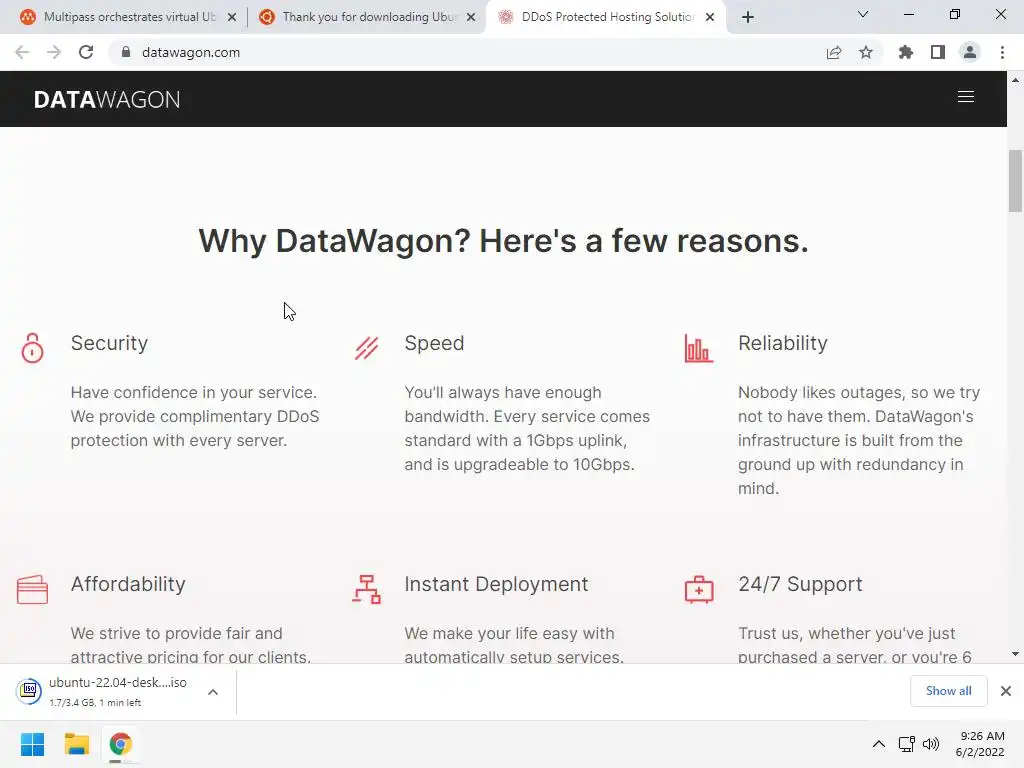The height and width of the screenshot is (768, 1024).
Task: Open Windows Start menu
Action: 32,744
